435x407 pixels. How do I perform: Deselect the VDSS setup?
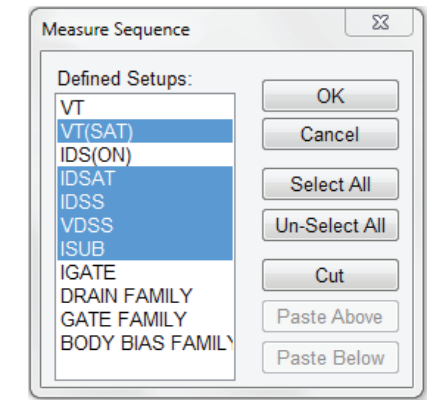click(145, 225)
